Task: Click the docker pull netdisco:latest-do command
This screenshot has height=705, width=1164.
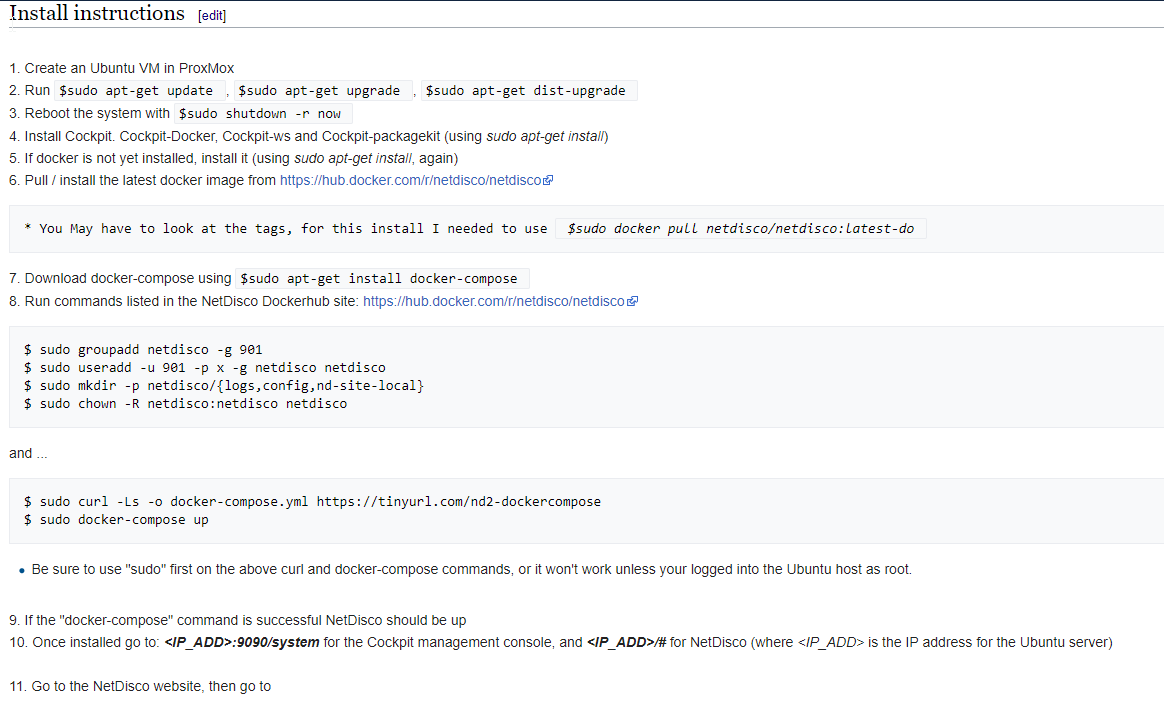Action: (x=740, y=229)
